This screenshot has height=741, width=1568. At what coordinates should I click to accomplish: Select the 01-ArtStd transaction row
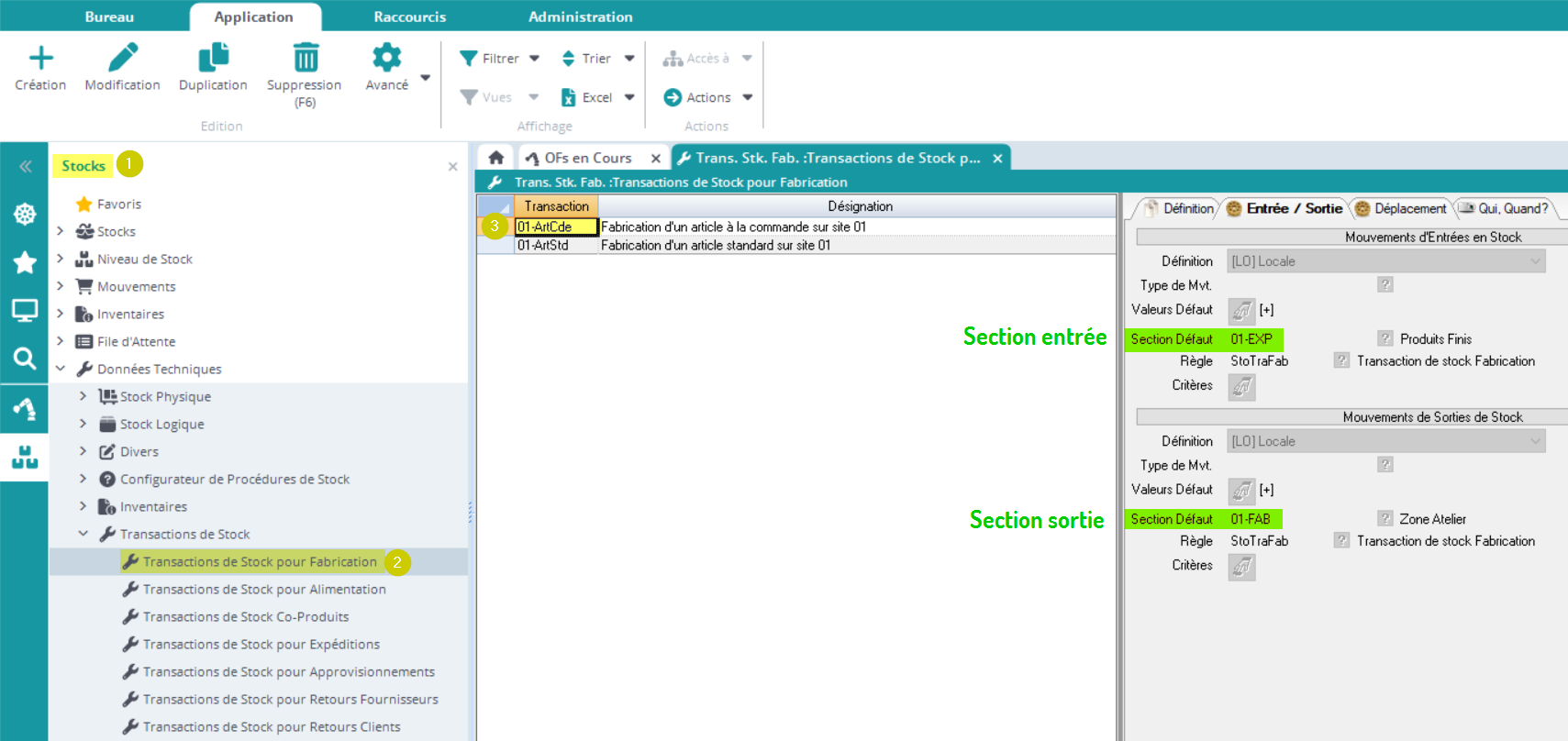click(x=543, y=246)
